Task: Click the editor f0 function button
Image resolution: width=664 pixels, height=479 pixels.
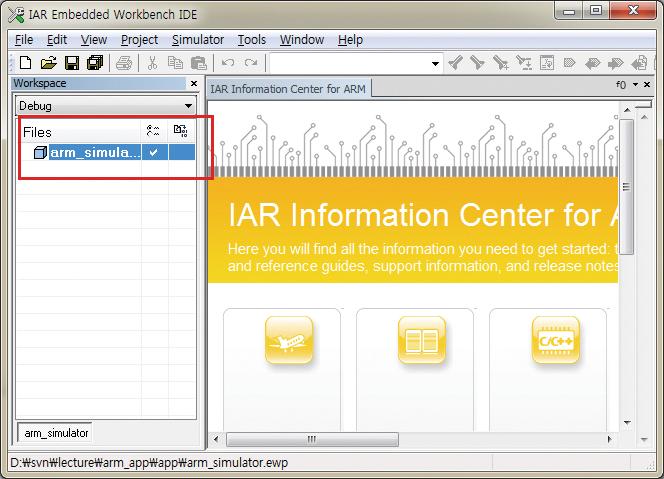Action: 621,85
